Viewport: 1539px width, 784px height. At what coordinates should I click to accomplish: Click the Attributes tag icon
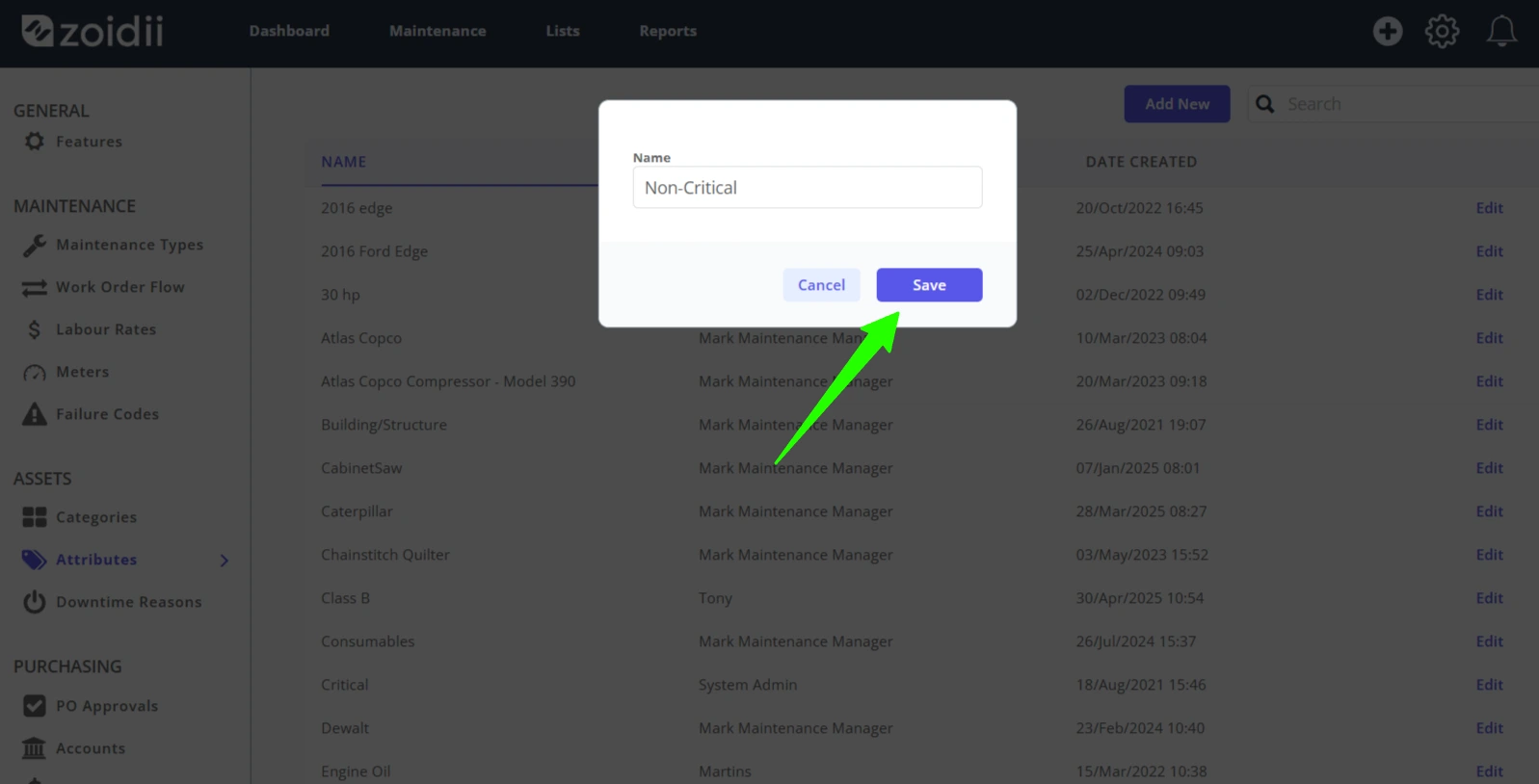[35, 561]
